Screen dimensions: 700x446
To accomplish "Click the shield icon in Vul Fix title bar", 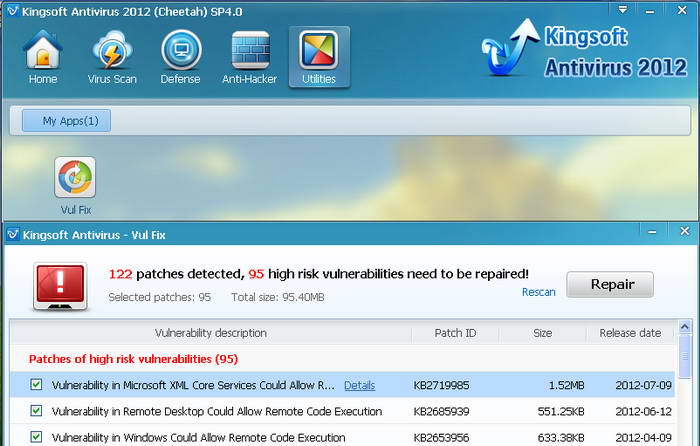I will [x=13, y=234].
